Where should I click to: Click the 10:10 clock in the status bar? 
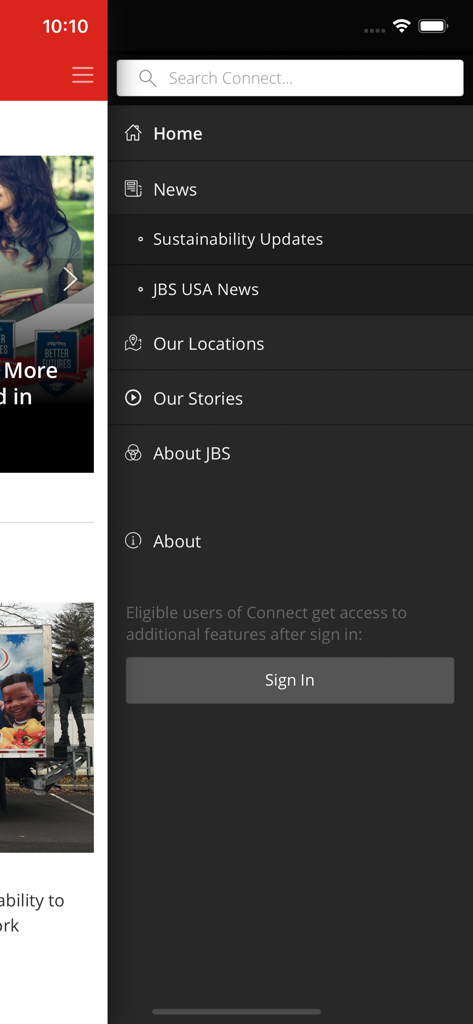[x=65, y=27]
